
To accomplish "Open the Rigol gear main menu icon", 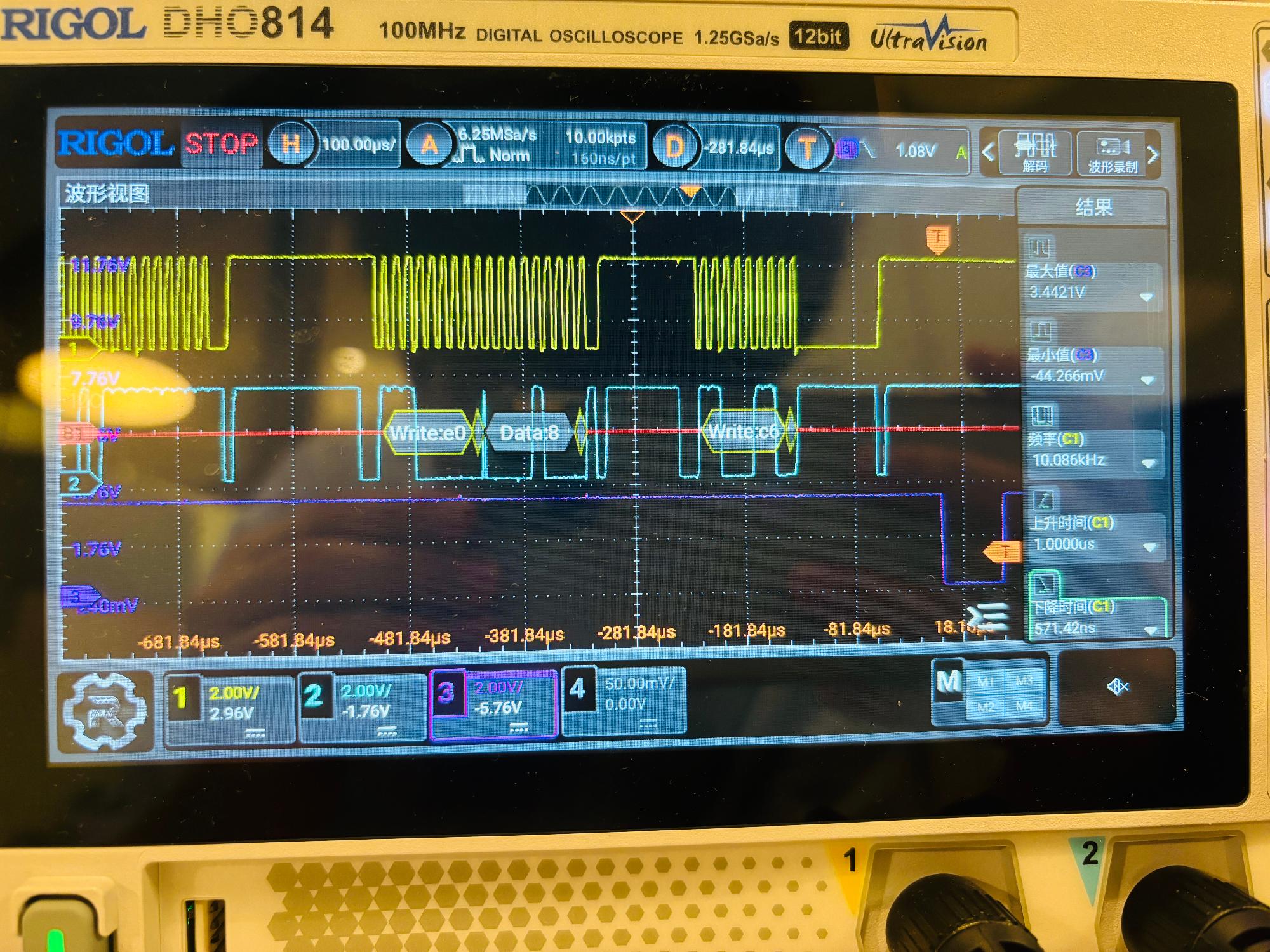I will 105,712.
